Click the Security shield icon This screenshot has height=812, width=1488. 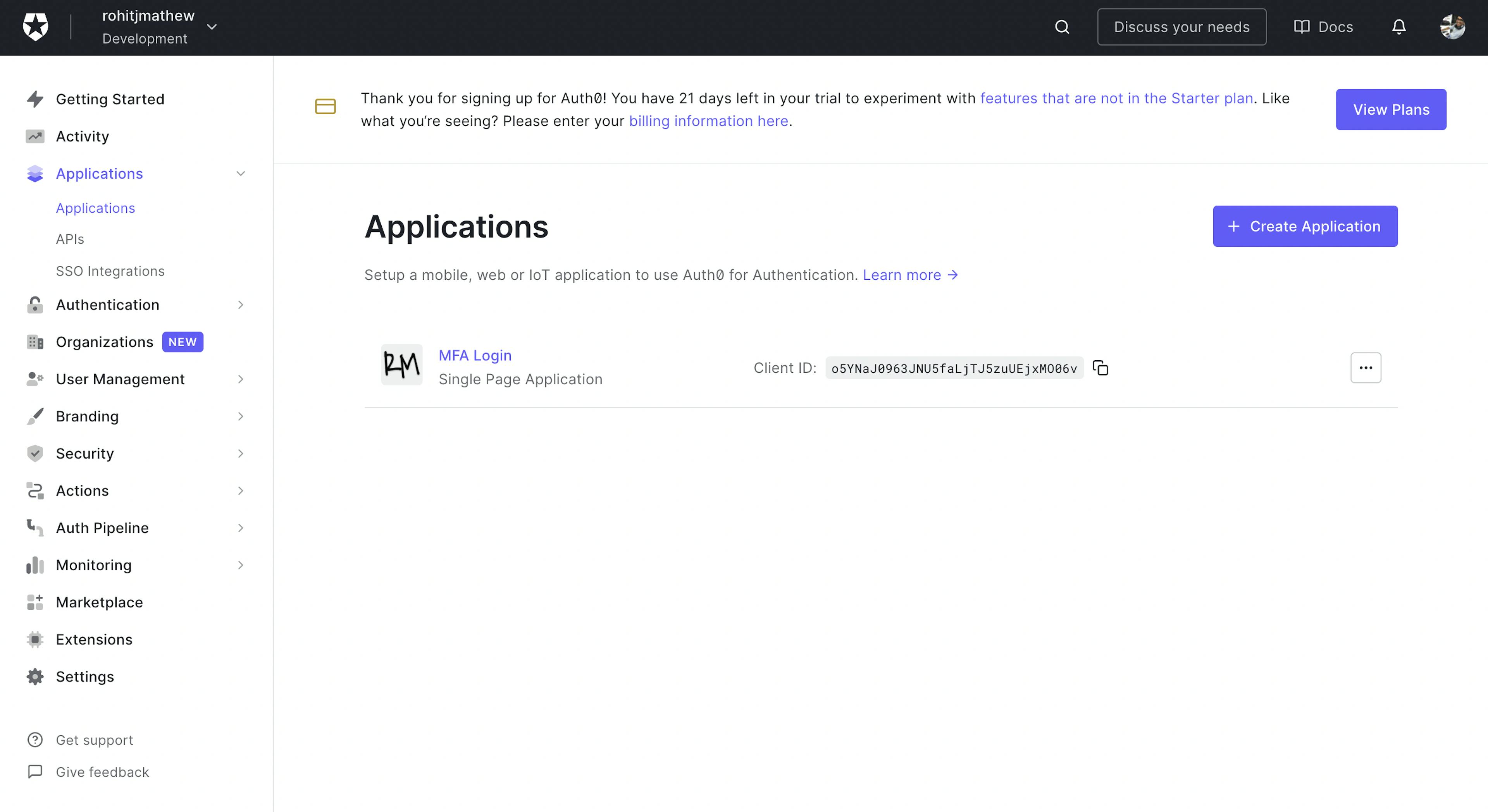click(x=34, y=453)
